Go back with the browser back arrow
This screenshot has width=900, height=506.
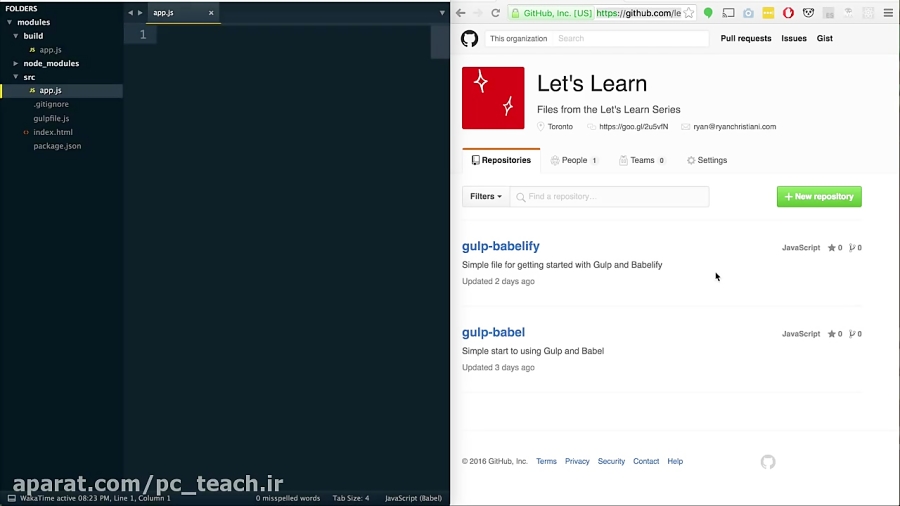[461, 13]
